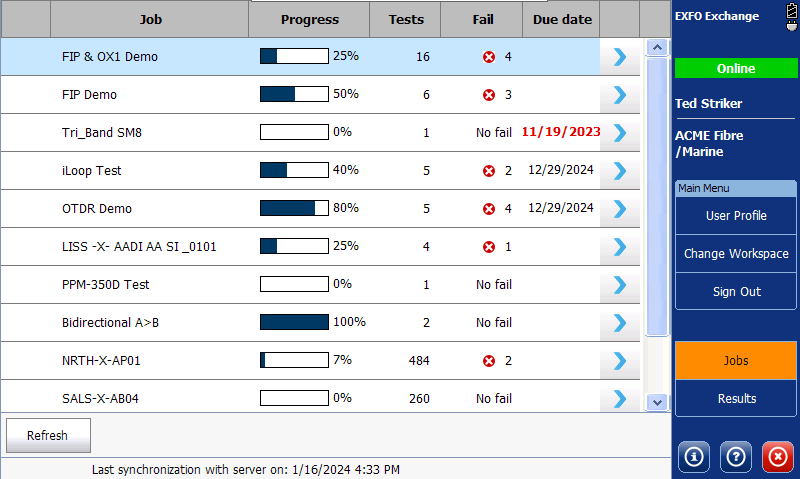Click the red close X icon
Screen dimensions: 800x479
click(777, 456)
